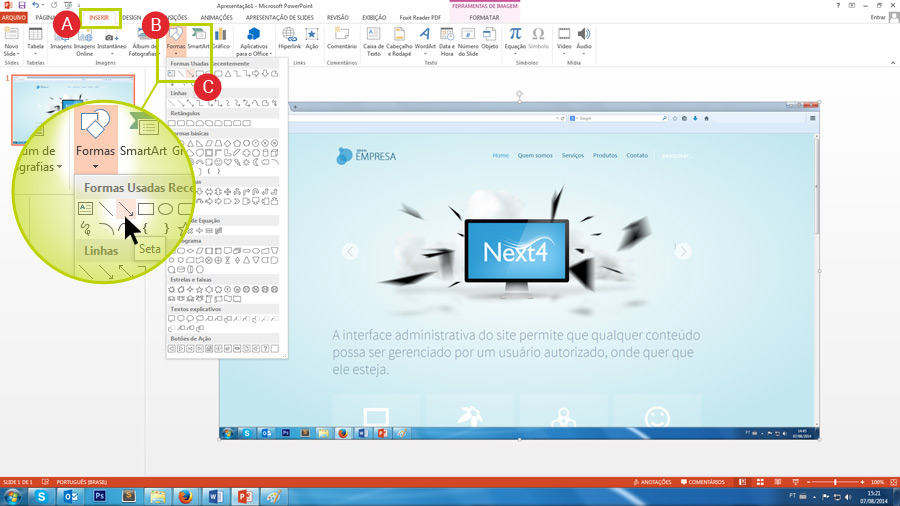Open Firefox from the Windows taskbar
This screenshot has height=506, width=900.
(x=185, y=496)
